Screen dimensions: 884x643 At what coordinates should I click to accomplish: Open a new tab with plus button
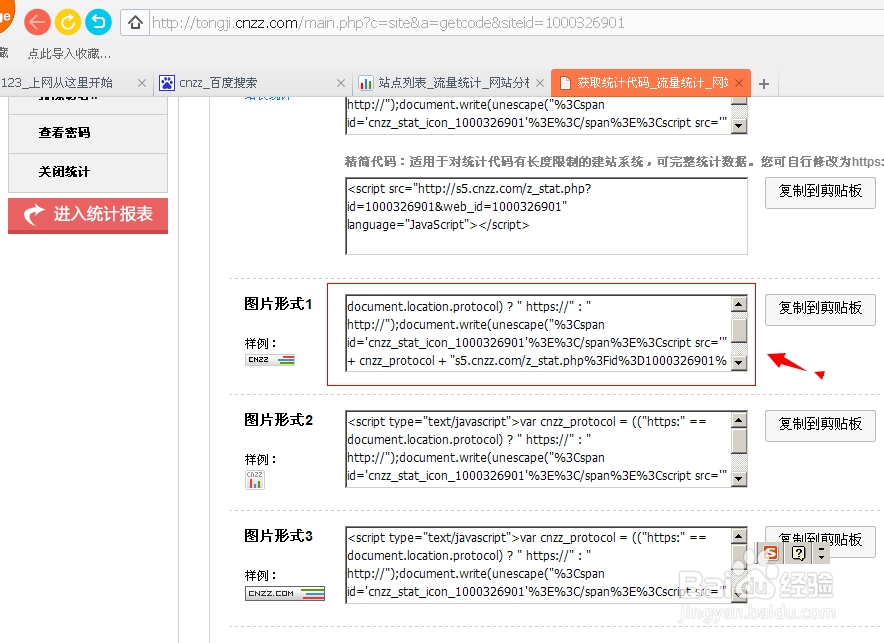(x=764, y=84)
